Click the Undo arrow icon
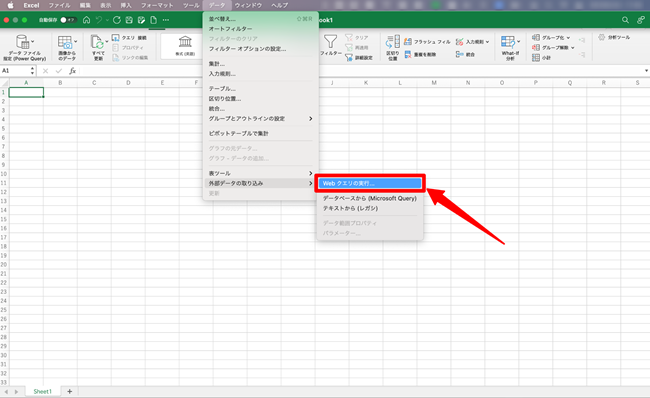Image resolution: width=650 pixels, height=398 pixels. (99, 20)
